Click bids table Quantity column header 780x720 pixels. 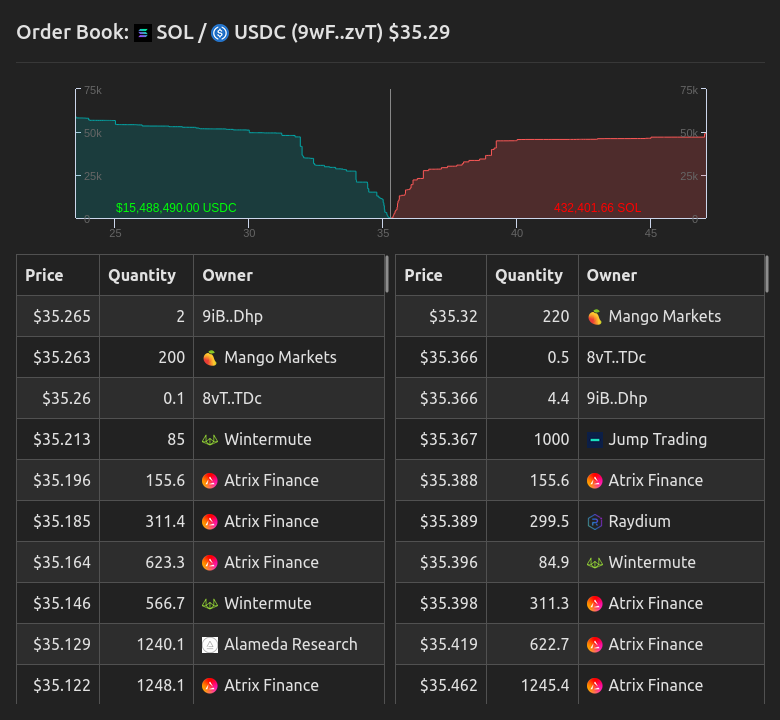(x=142, y=275)
